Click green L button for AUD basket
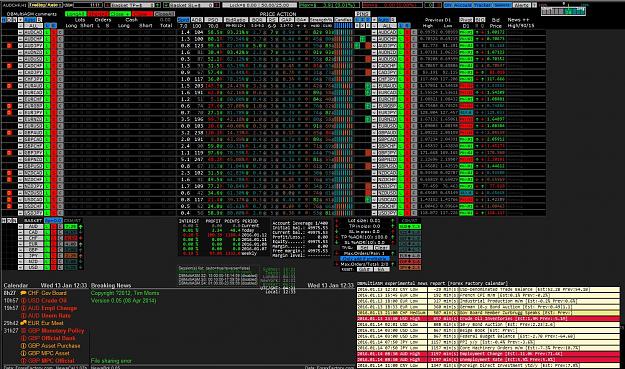Image resolution: width=625 pixels, height=369 pixels. coord(47,227)
